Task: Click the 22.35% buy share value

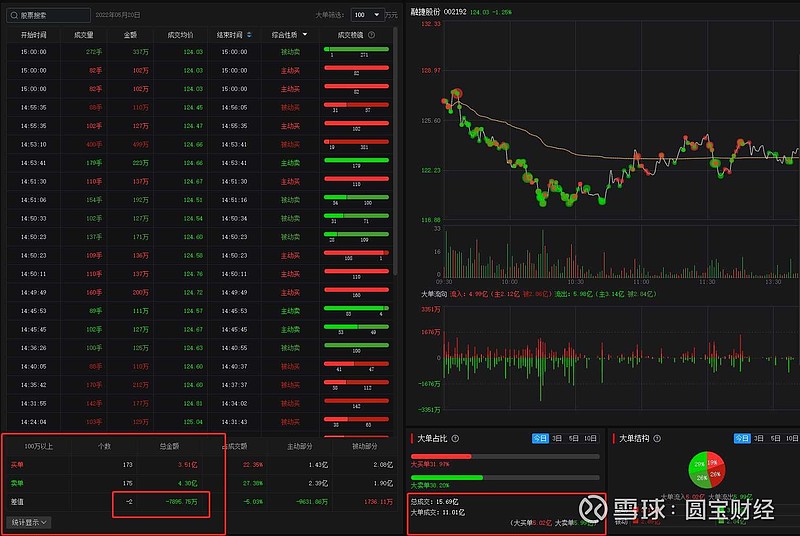Action: [x=253, y=465]
